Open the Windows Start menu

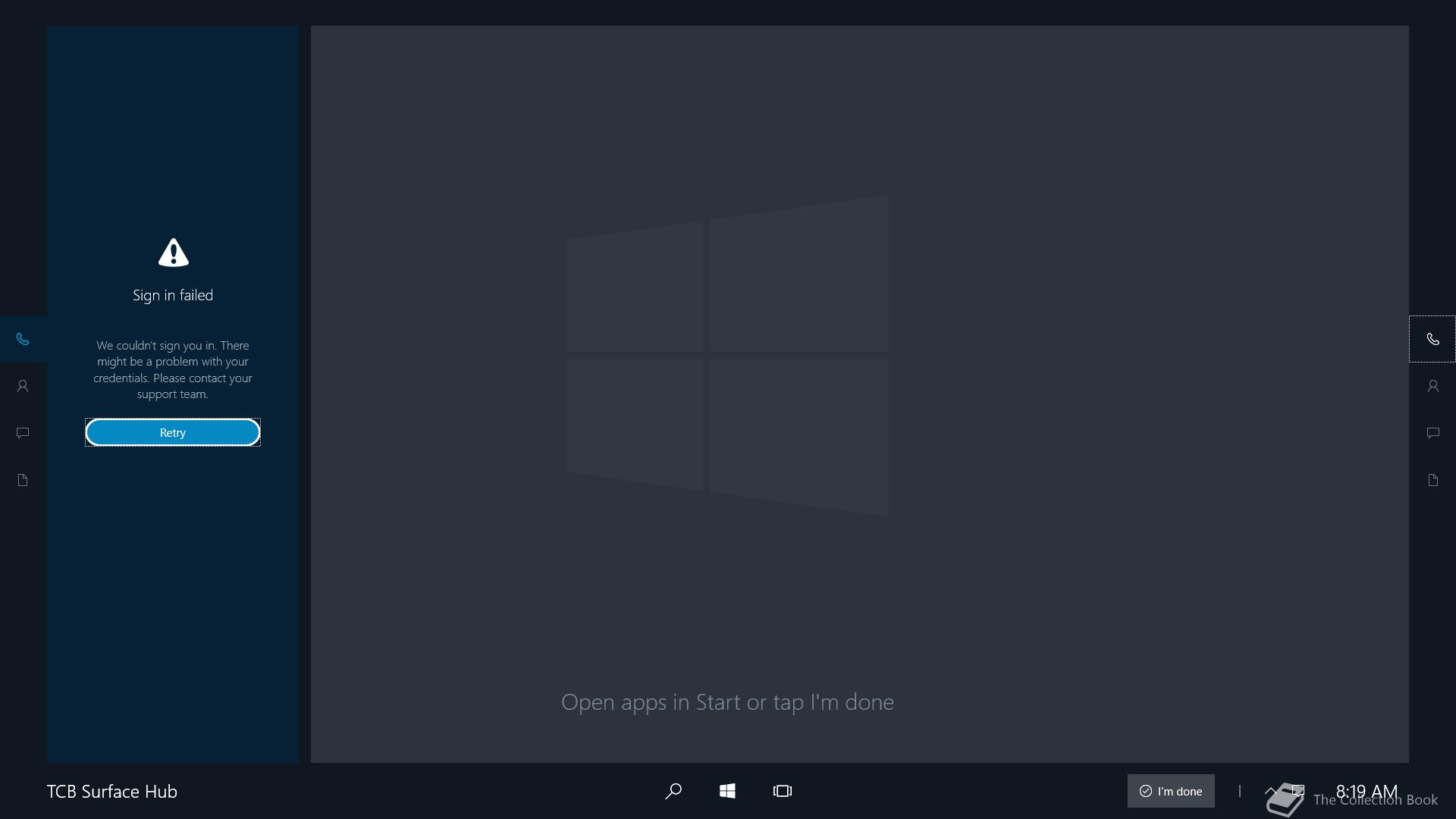[x=727, y=791]
